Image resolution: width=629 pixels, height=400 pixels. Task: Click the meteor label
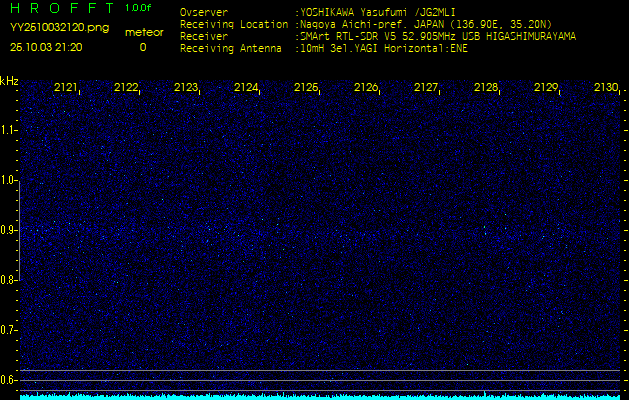click(x=142, y=32)
